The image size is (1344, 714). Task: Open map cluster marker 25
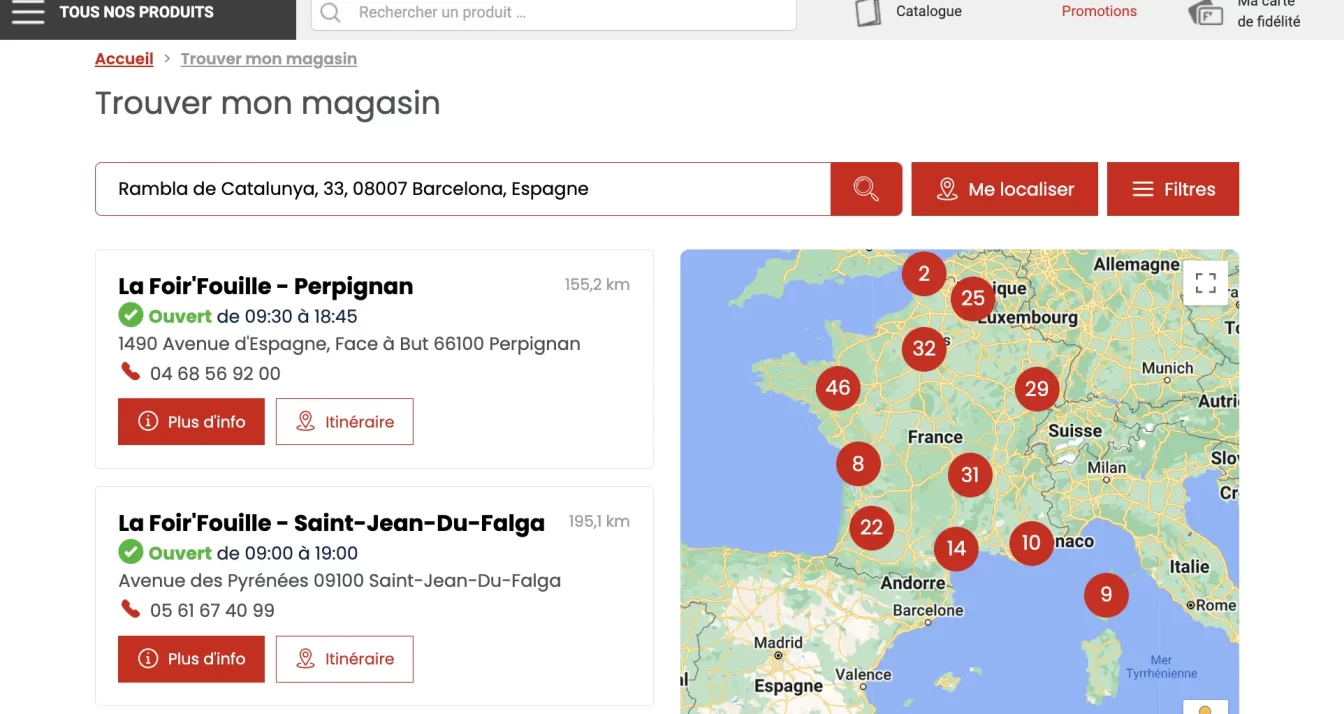point(973,298)
